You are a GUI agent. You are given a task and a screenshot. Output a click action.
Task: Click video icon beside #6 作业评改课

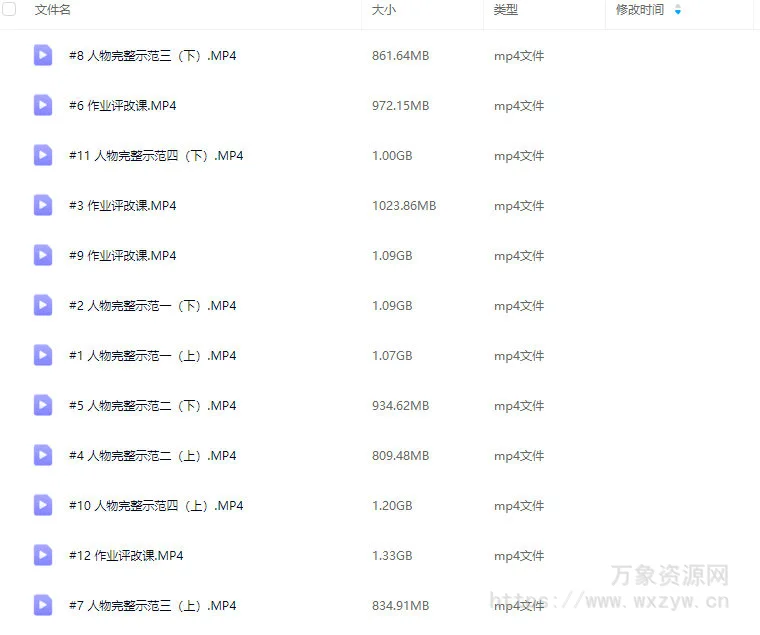tap(43, 105)
